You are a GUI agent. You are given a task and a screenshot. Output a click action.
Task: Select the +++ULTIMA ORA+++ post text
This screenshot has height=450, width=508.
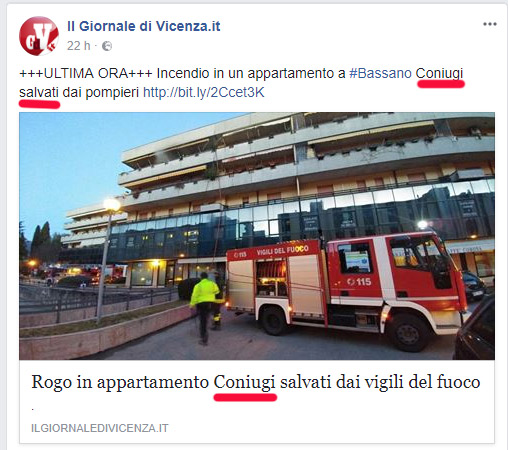(x=86, y=73)
